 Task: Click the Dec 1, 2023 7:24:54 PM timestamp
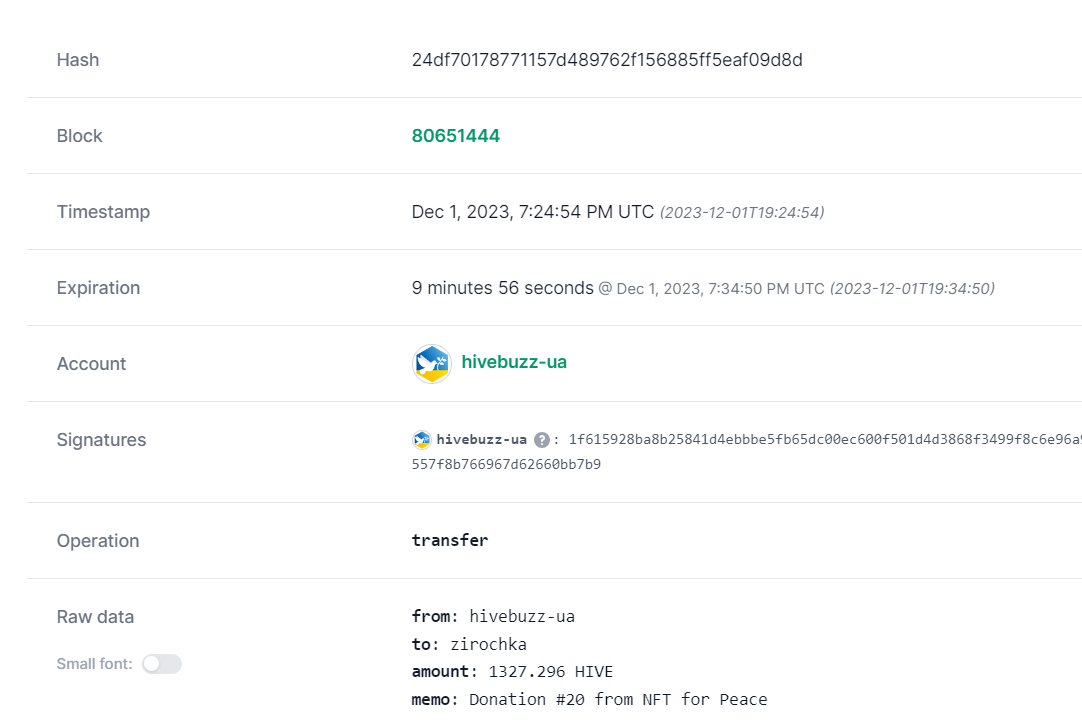533,212
